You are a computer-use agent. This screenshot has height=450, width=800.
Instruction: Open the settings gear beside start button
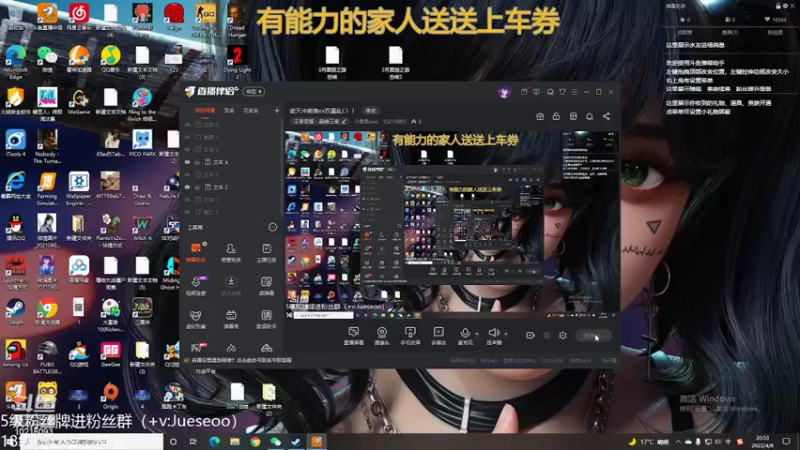(x=563, y=335)
